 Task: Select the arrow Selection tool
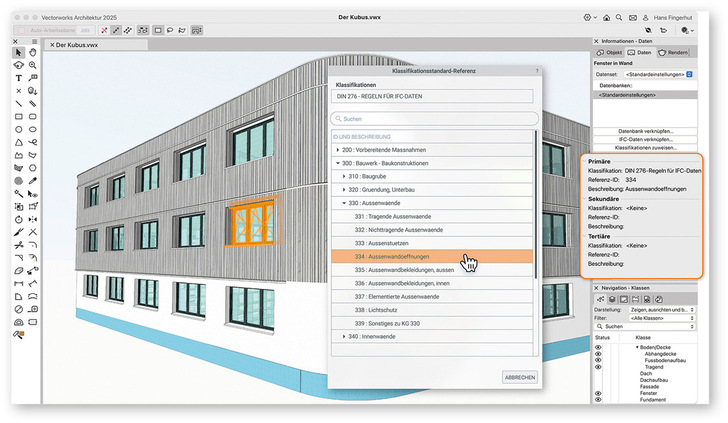pyautogui.click(x=19, y=53)
